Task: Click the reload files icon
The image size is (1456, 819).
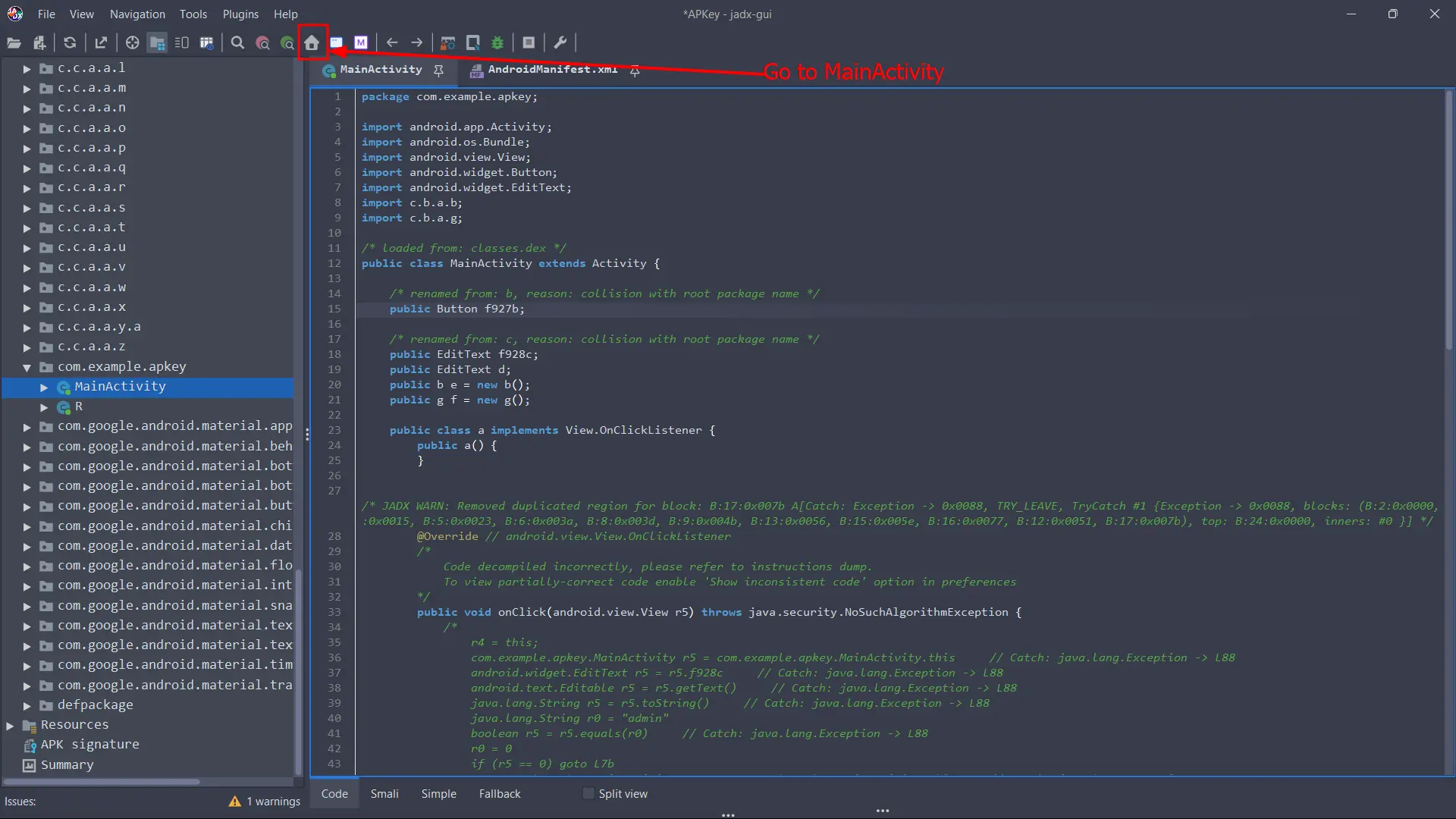Action: coord(70,43)
